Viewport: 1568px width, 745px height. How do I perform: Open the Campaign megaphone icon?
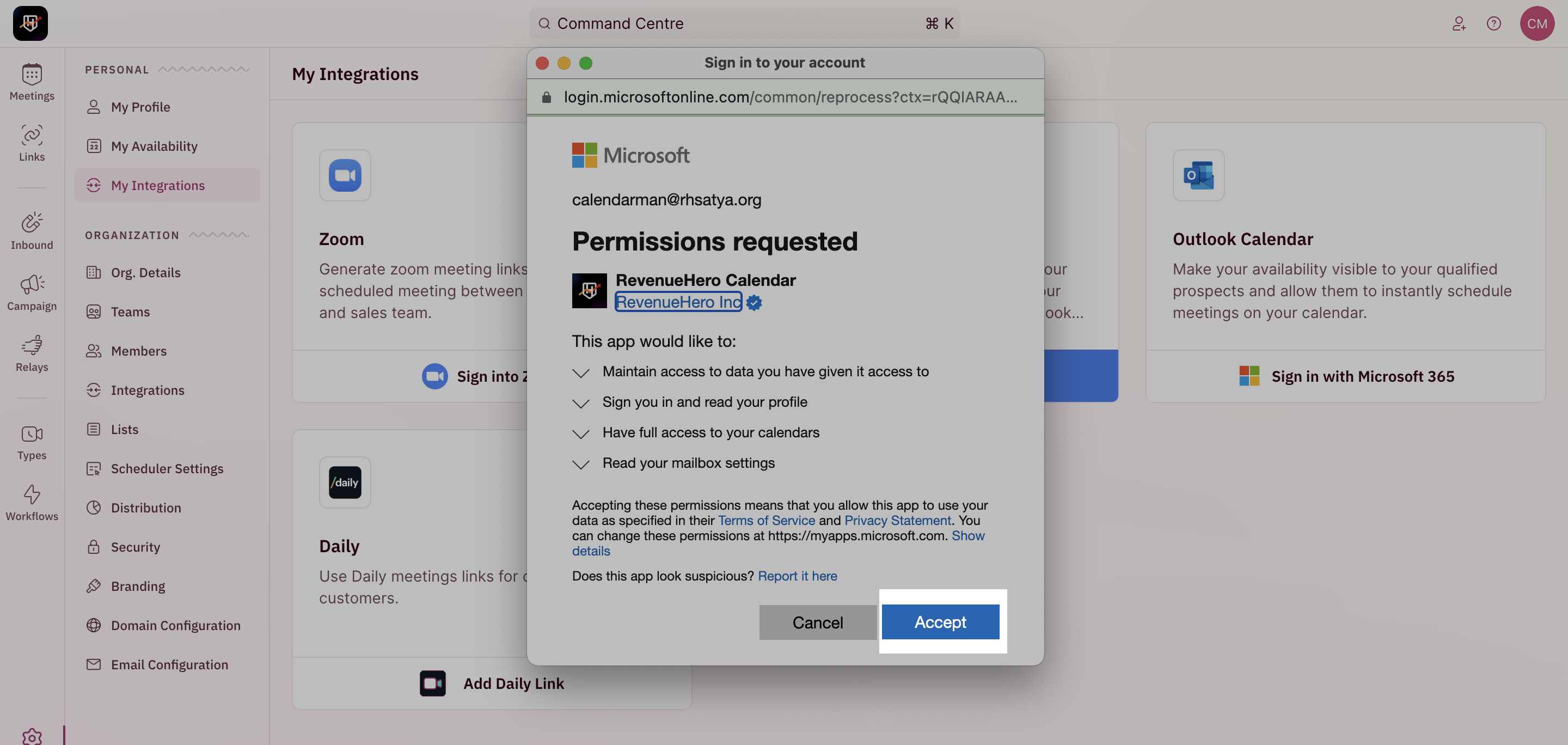(x=32, y=284)
